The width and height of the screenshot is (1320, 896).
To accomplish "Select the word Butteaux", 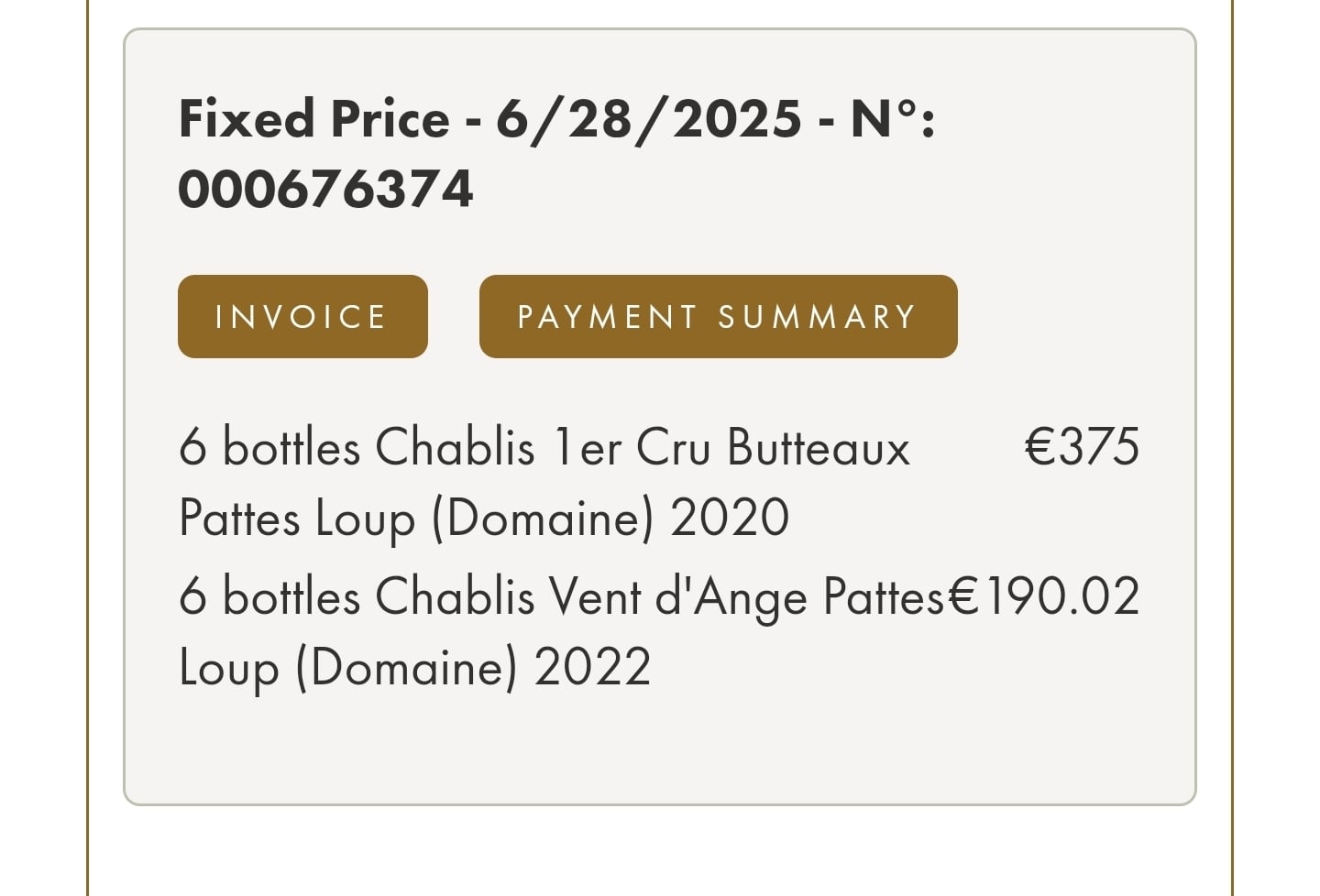I will click(819, 447).
